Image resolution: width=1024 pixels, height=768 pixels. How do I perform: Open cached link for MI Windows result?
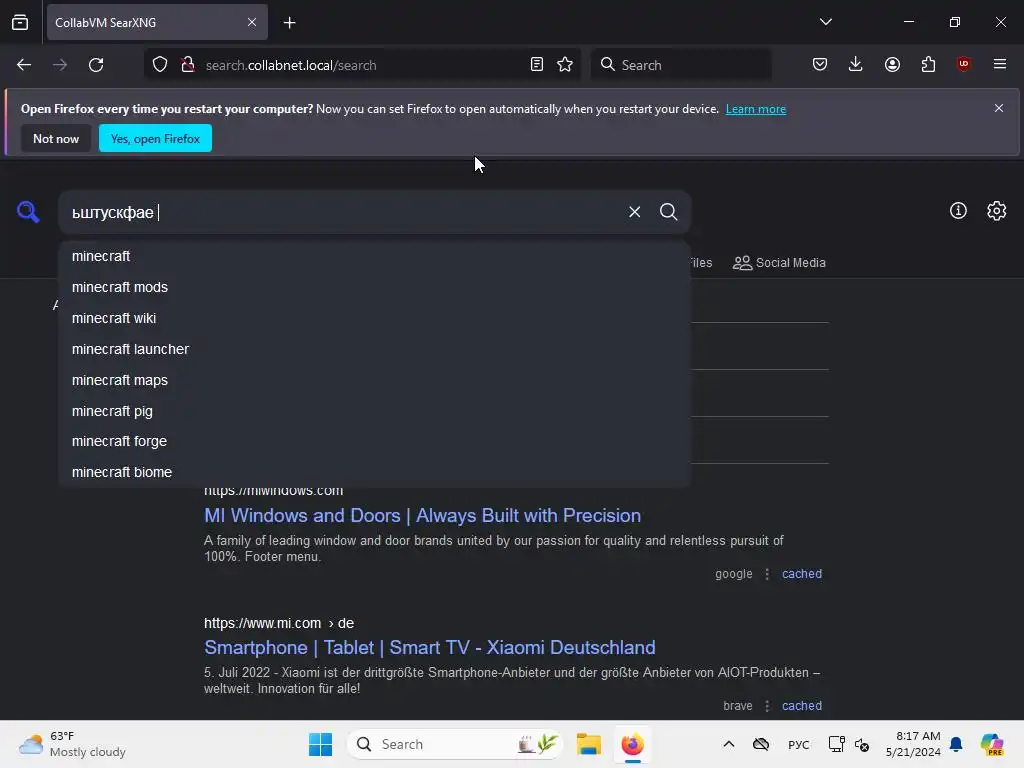(802, 573)
